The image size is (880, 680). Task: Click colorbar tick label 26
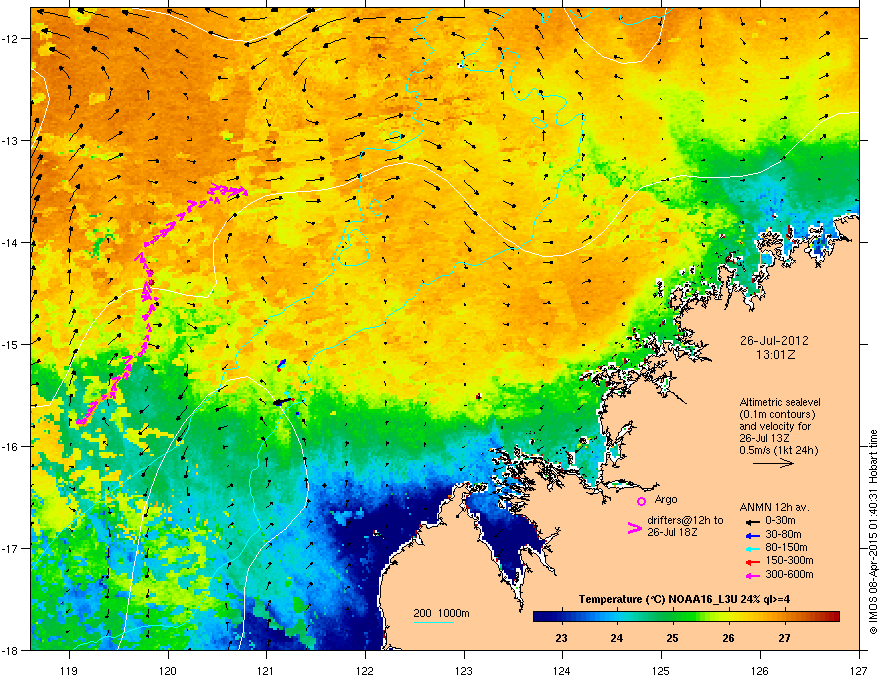coord(728,638)
